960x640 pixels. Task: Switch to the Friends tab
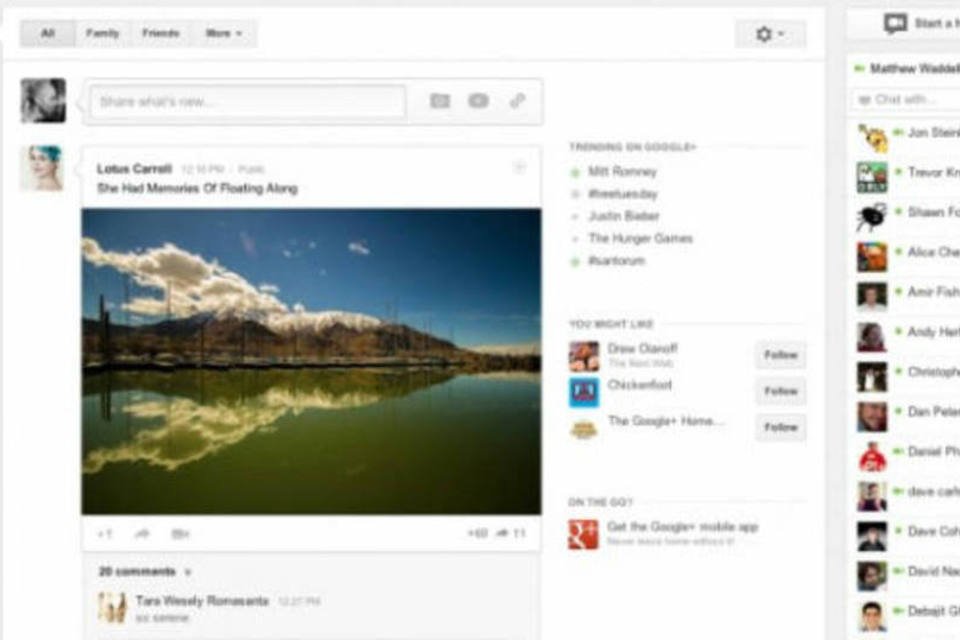pos(160,32)
